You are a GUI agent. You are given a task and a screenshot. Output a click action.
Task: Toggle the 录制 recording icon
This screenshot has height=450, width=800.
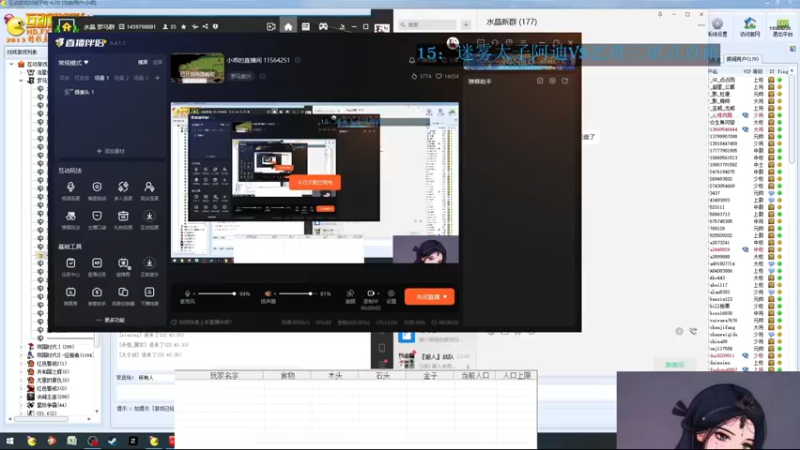tap(370, 293)
